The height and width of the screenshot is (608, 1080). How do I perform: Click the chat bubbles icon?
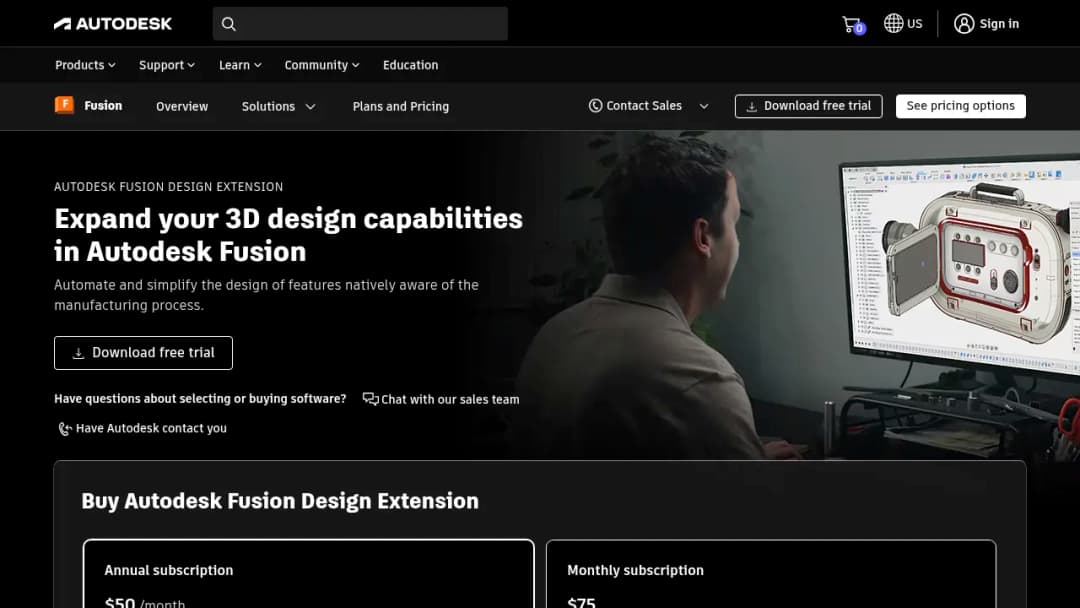(371, 399)
